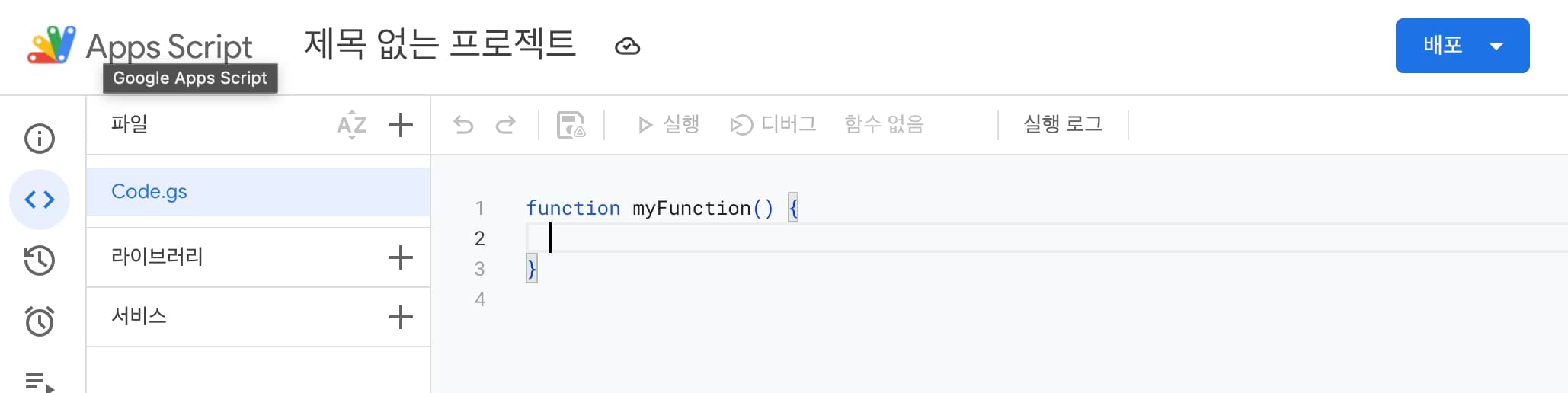
Task: Open the 실행 로그 execution log
Action: click(x=1063, y=124)
